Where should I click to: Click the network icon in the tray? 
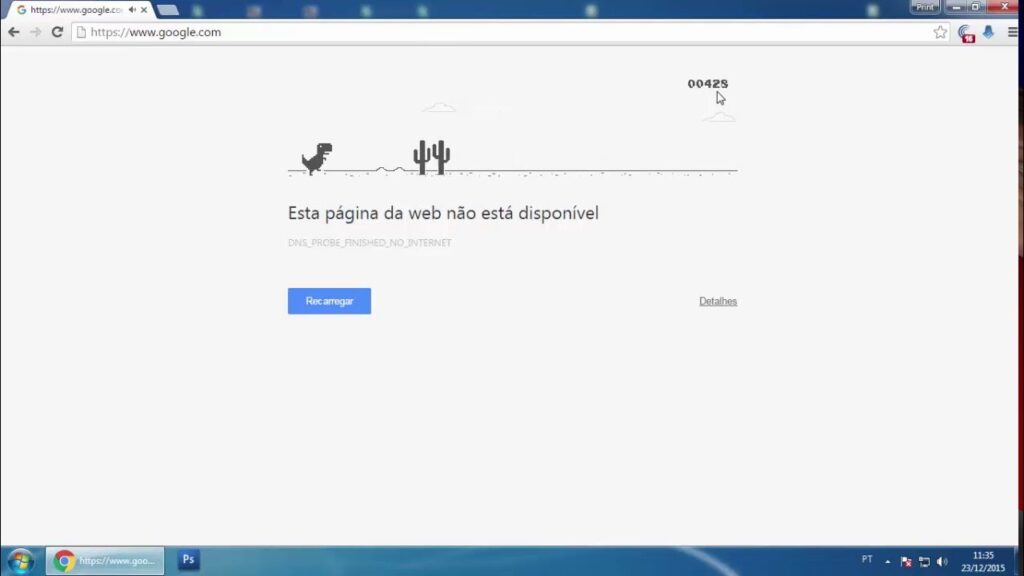click(924, 562)
